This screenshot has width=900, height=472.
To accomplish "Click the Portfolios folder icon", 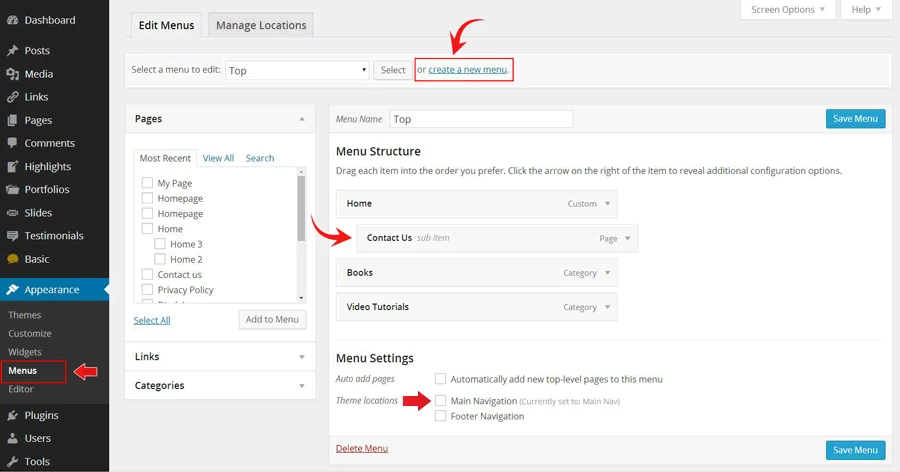I will [x=12, y=189].
